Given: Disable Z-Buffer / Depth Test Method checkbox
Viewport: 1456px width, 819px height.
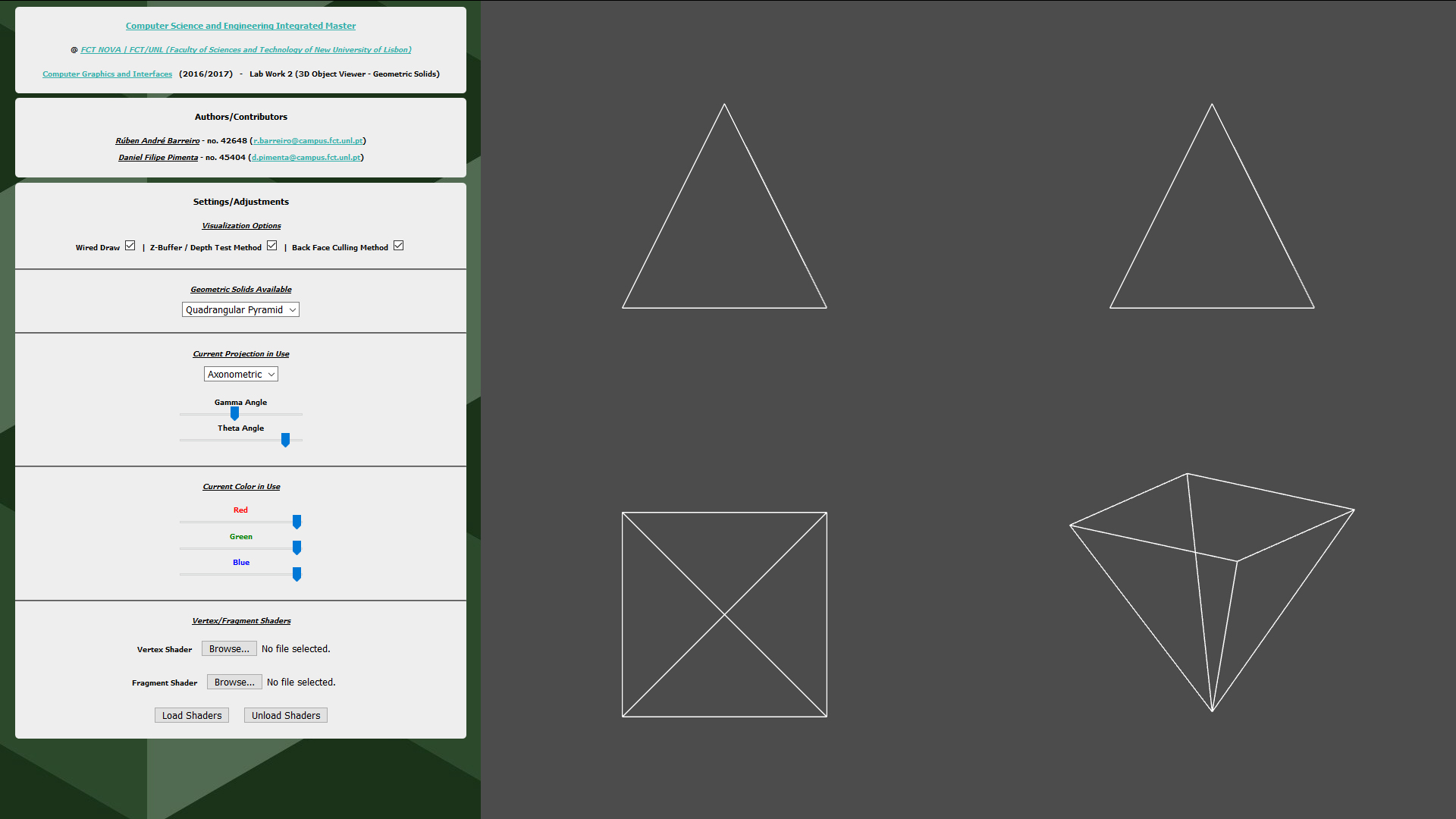Looking at the screenshot, I should coord(272,246).
